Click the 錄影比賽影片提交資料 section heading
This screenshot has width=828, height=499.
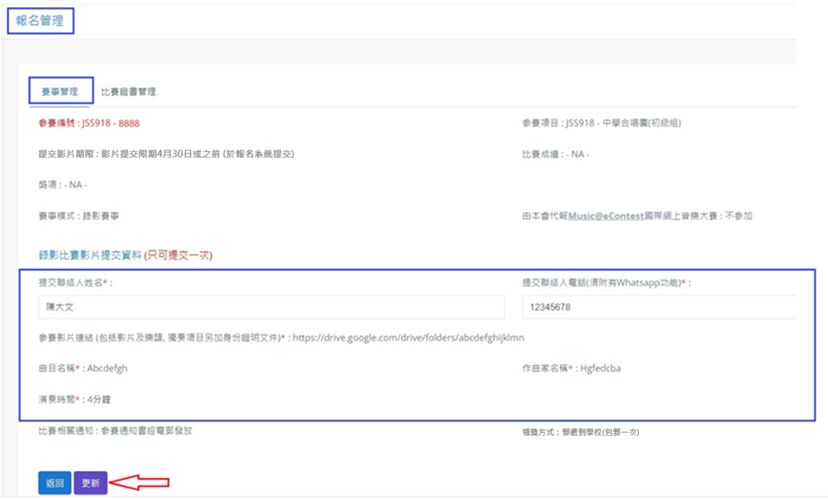click(90, 255)
